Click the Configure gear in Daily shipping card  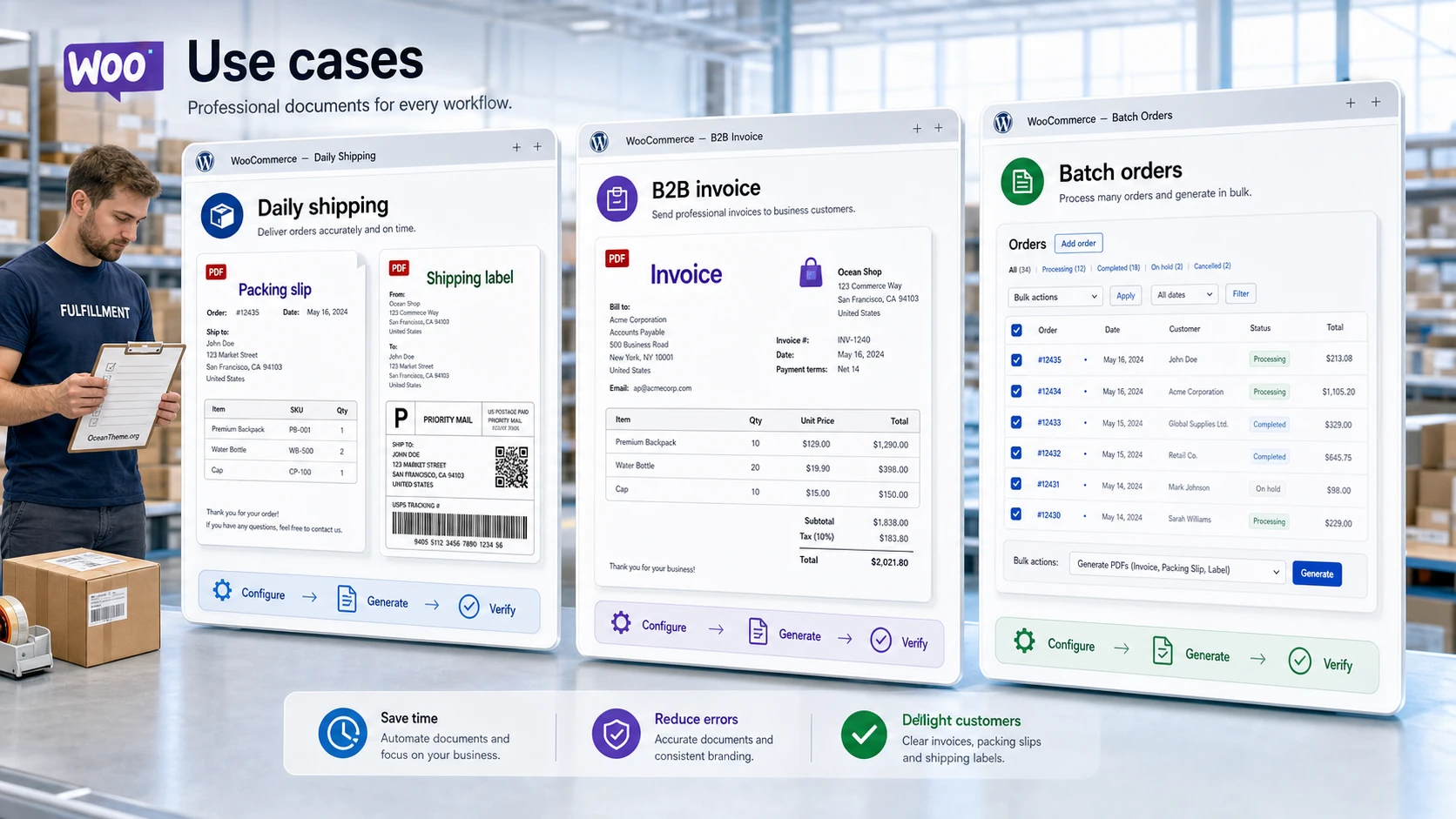click(222, 590)
